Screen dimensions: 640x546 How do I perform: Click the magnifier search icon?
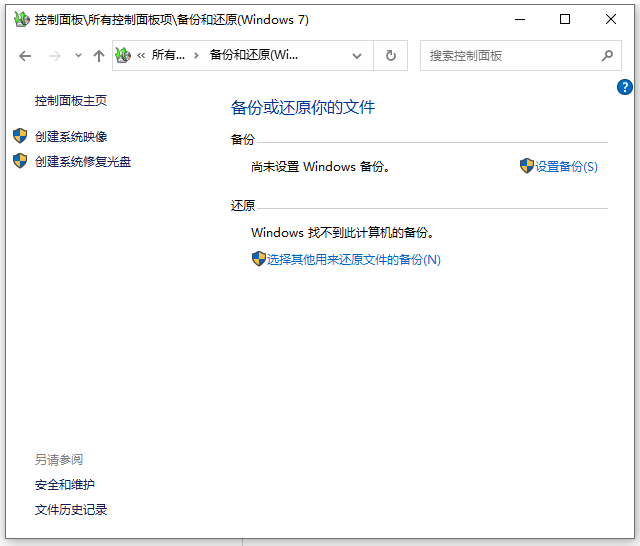607,55
